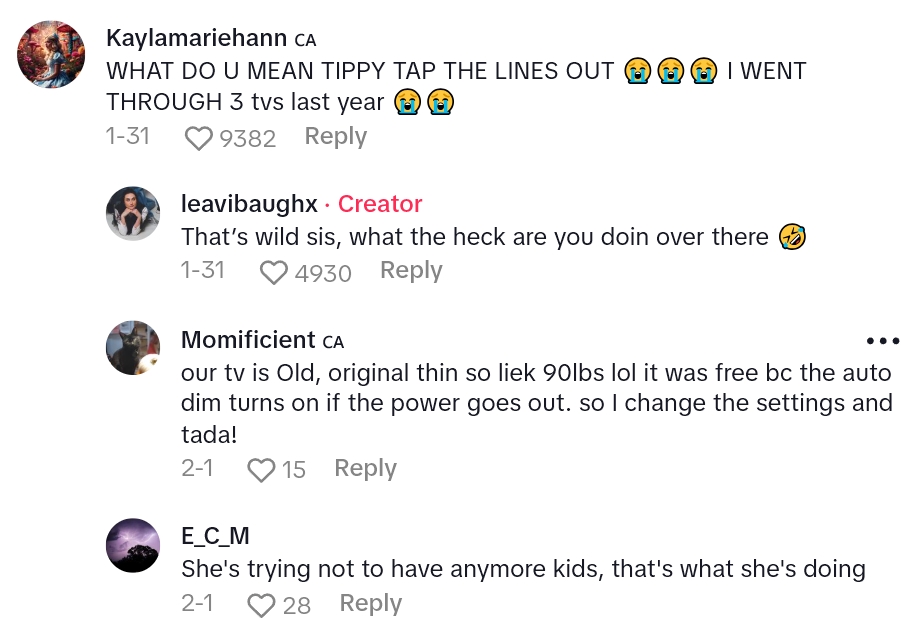Go to Momificient's profile via username
This screenshot has height=639, width=901.
(248, 340)
